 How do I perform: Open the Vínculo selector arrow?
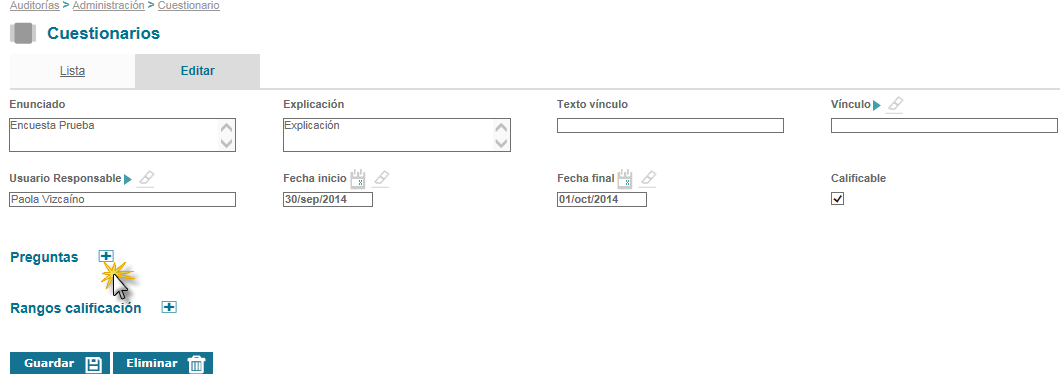(877, 106)
